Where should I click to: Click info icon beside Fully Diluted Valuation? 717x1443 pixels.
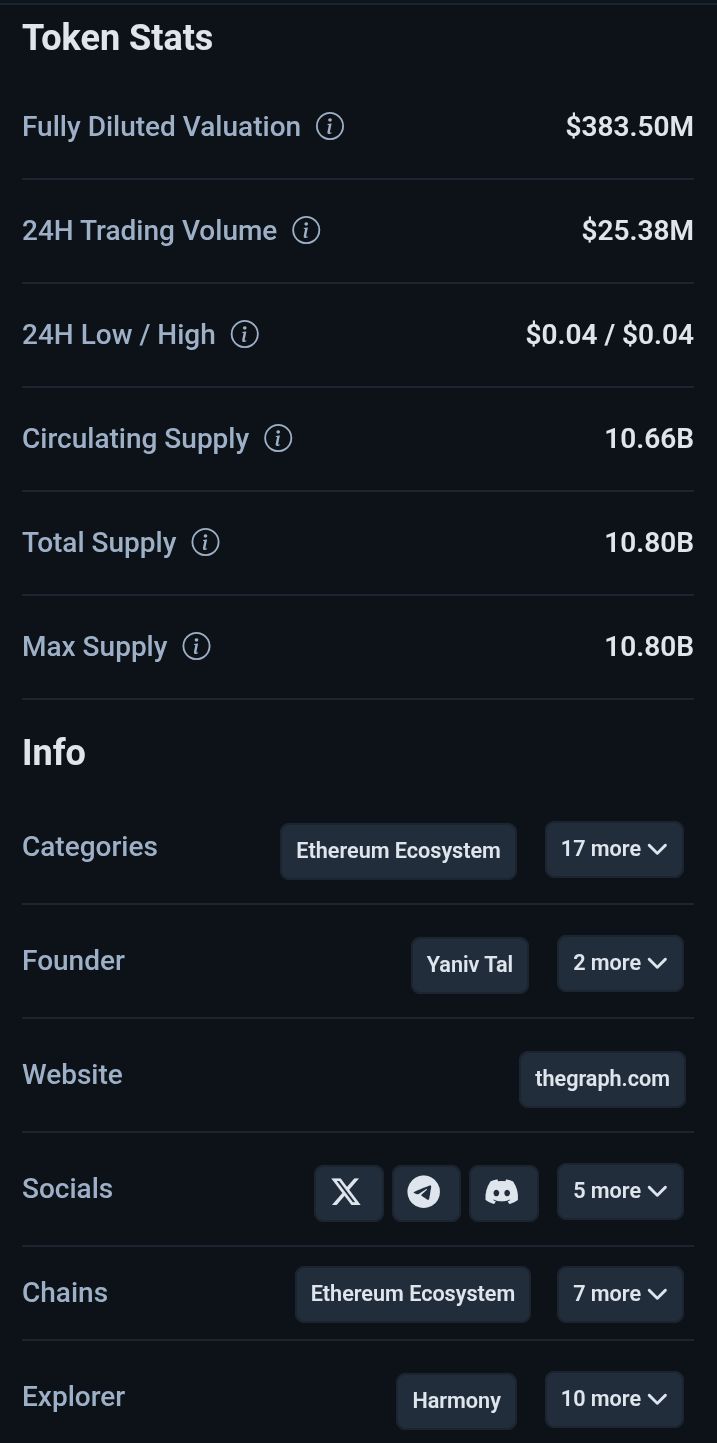coord(330,127)
